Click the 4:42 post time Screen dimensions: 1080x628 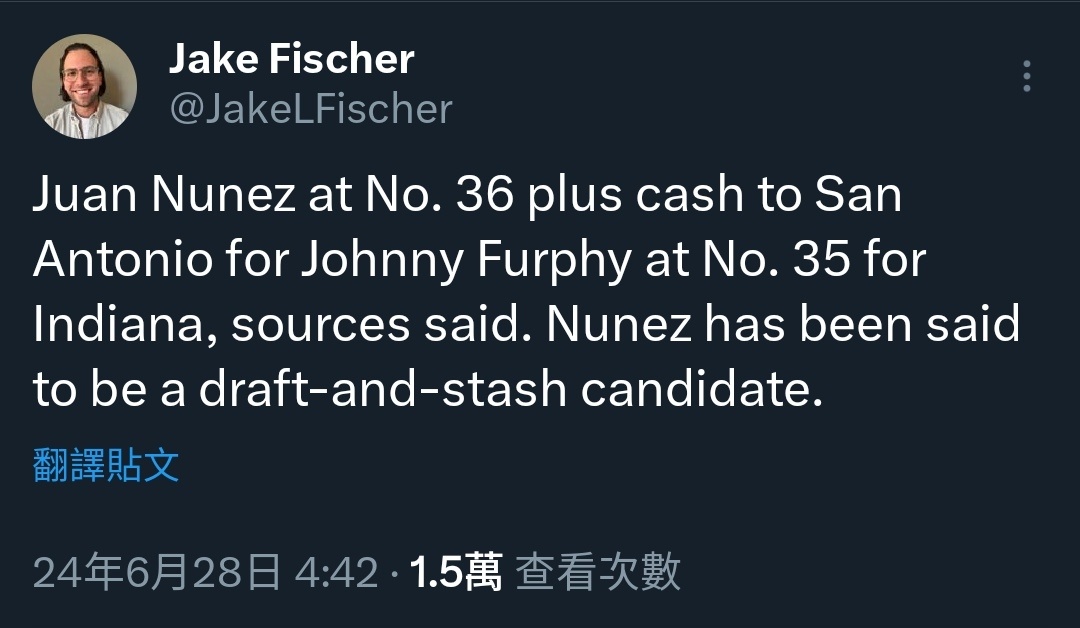click(x=337, y=573)
